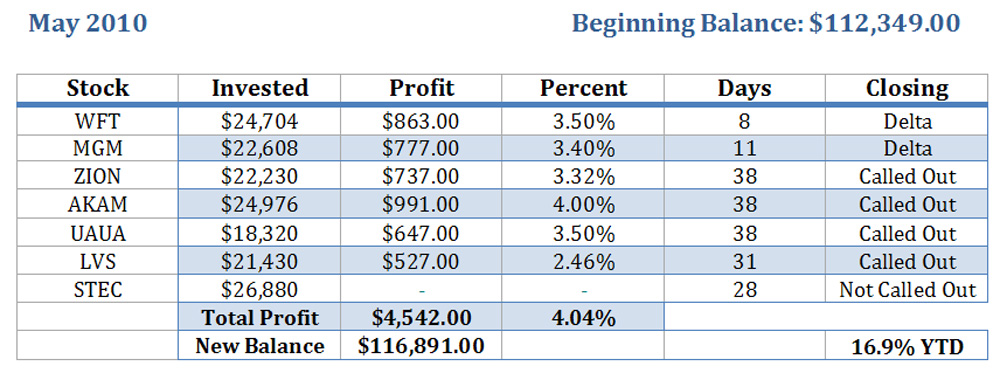This screenshot has height=373, width=1000.
Task: Click the Stock column header
Action: (x=98, y=88)
